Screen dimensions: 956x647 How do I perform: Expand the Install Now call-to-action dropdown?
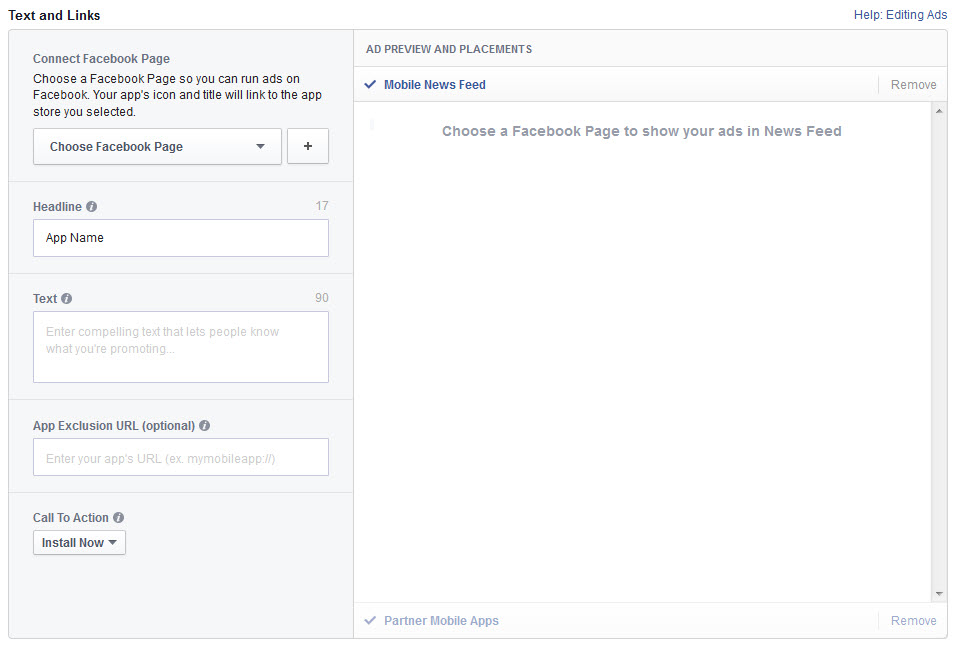(x=79, y=543)
